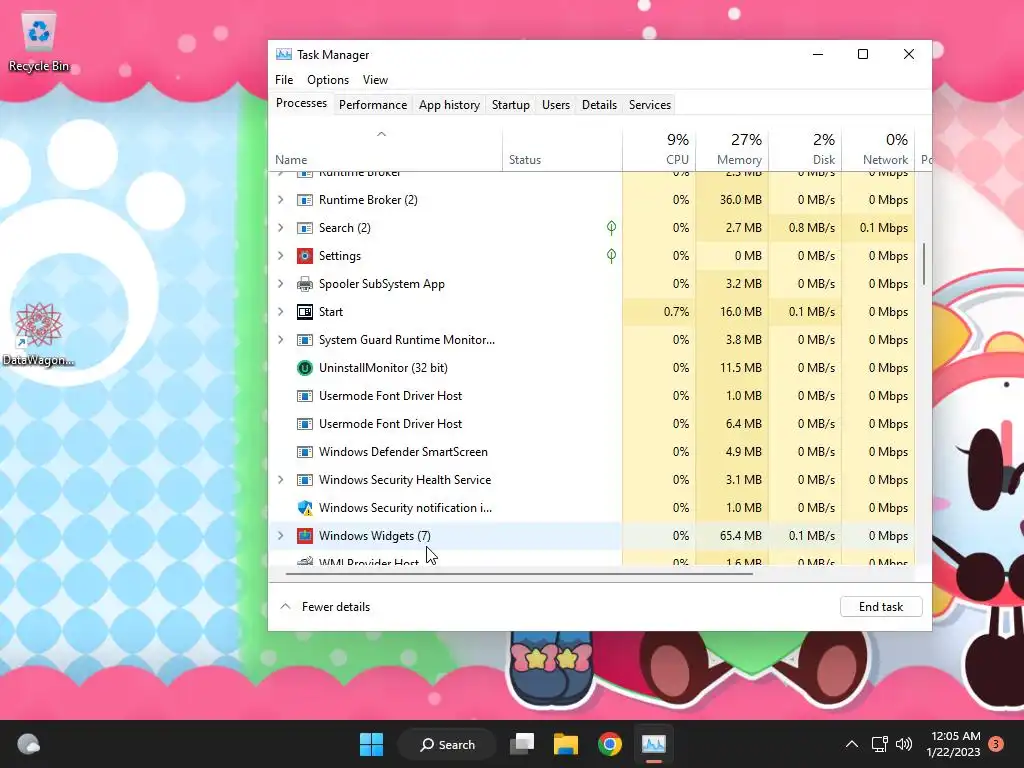Viewport: 1024px width, 768px height.
Task: Click the horizontal scrollbar in process list
Action: coord(519,574)
